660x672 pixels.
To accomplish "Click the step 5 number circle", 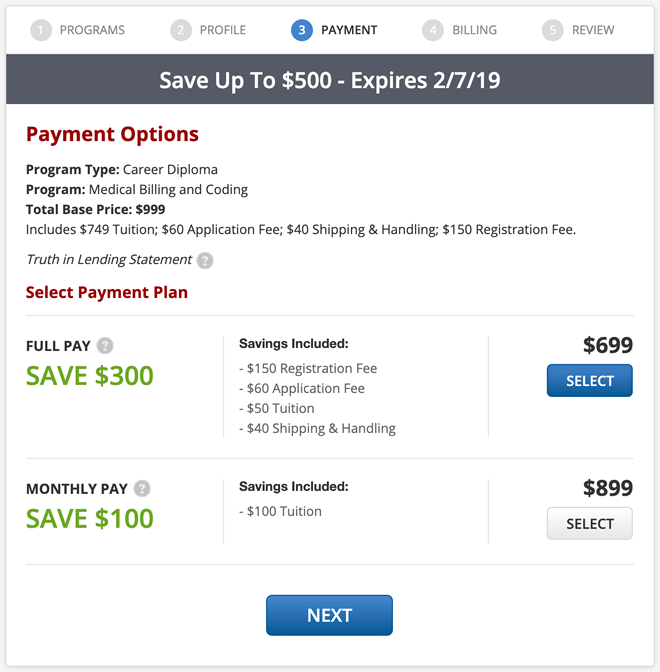I will (553, 30).
